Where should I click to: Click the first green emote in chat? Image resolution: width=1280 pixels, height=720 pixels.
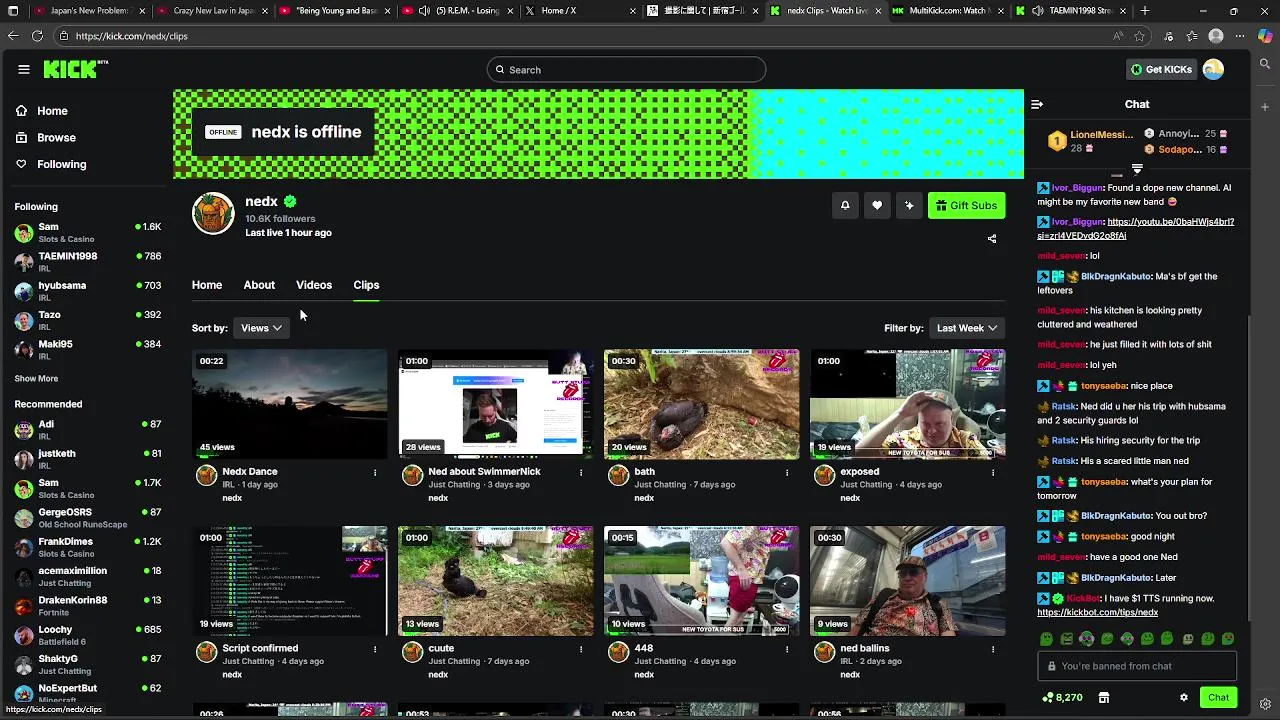tap(1046, 639)
